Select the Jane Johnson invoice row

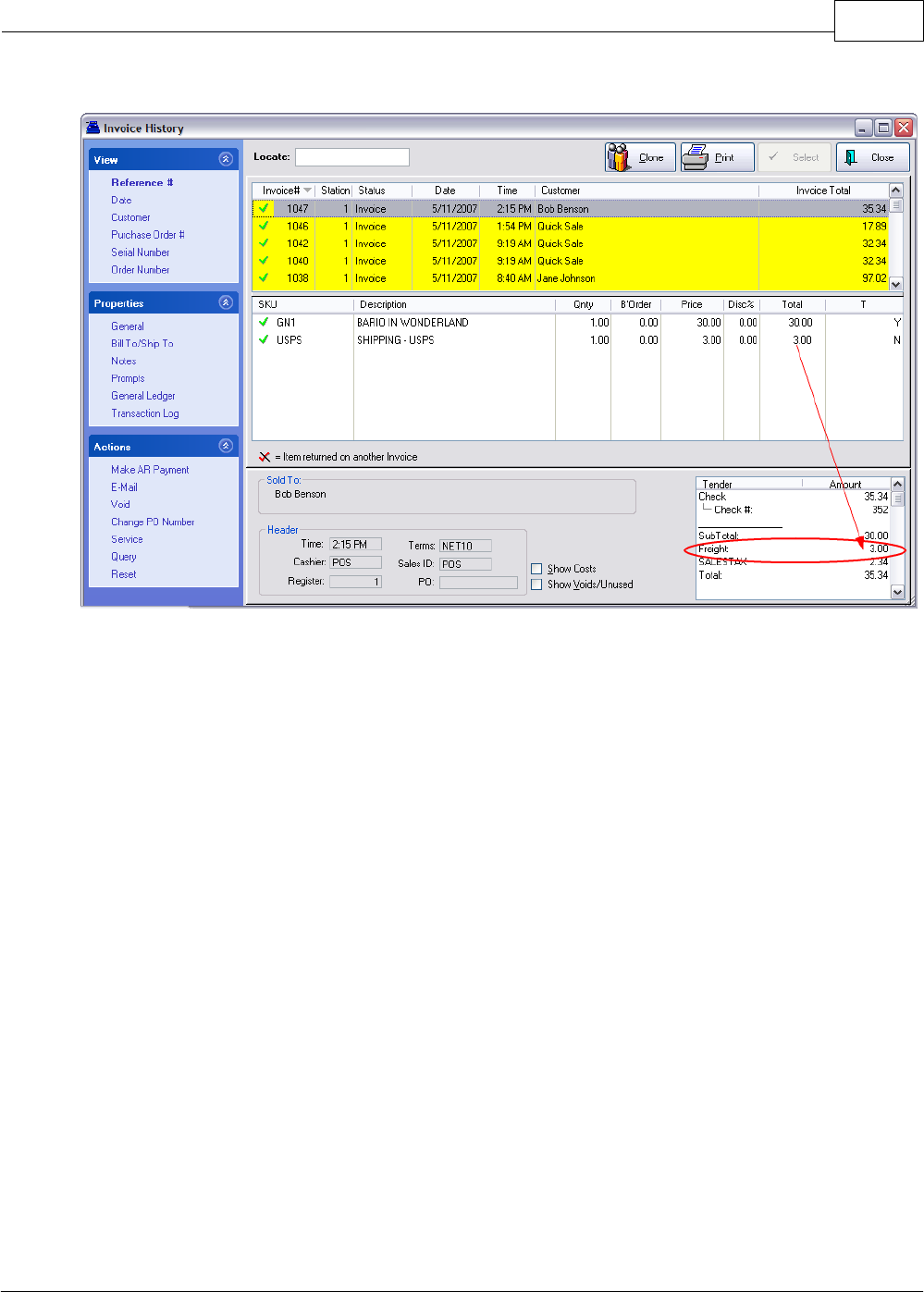point(571,277)
